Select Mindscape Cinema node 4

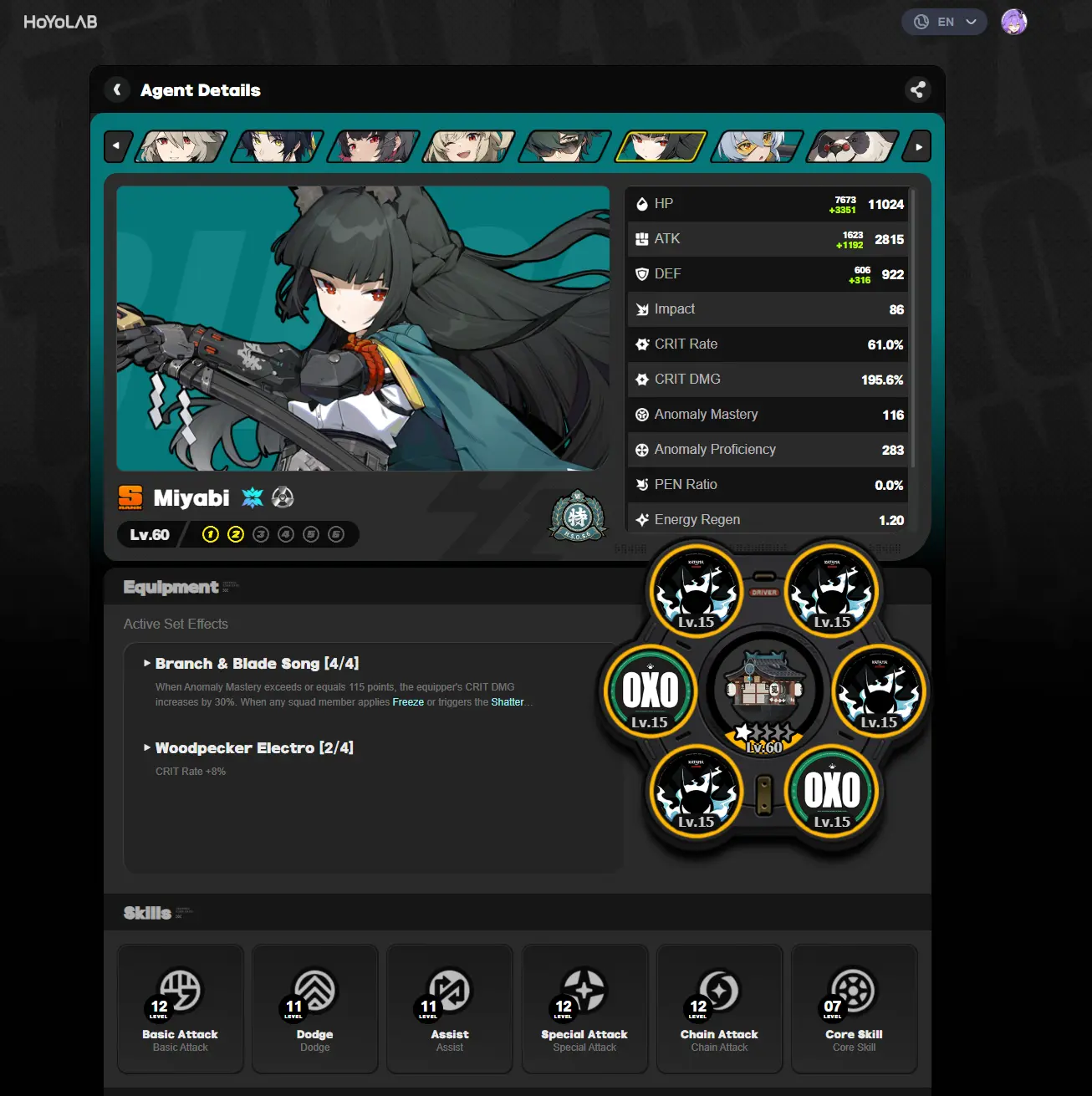[x=286, y=534]
